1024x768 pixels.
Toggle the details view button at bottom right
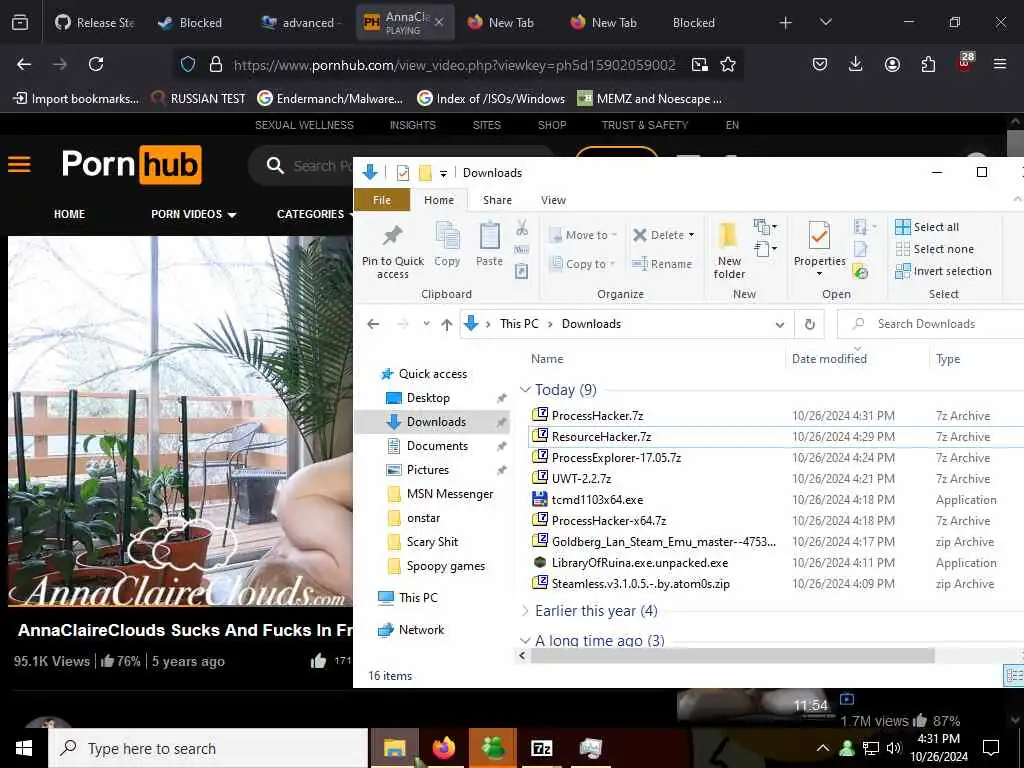(x=1014, y=675)
